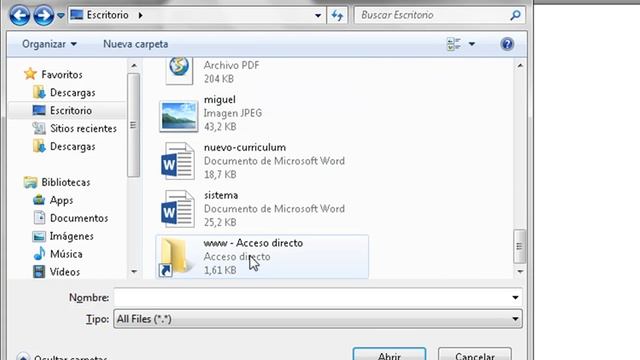Select the PDF file icon at list top
This screenshot has width=640, height=360.
click(179, 70)
